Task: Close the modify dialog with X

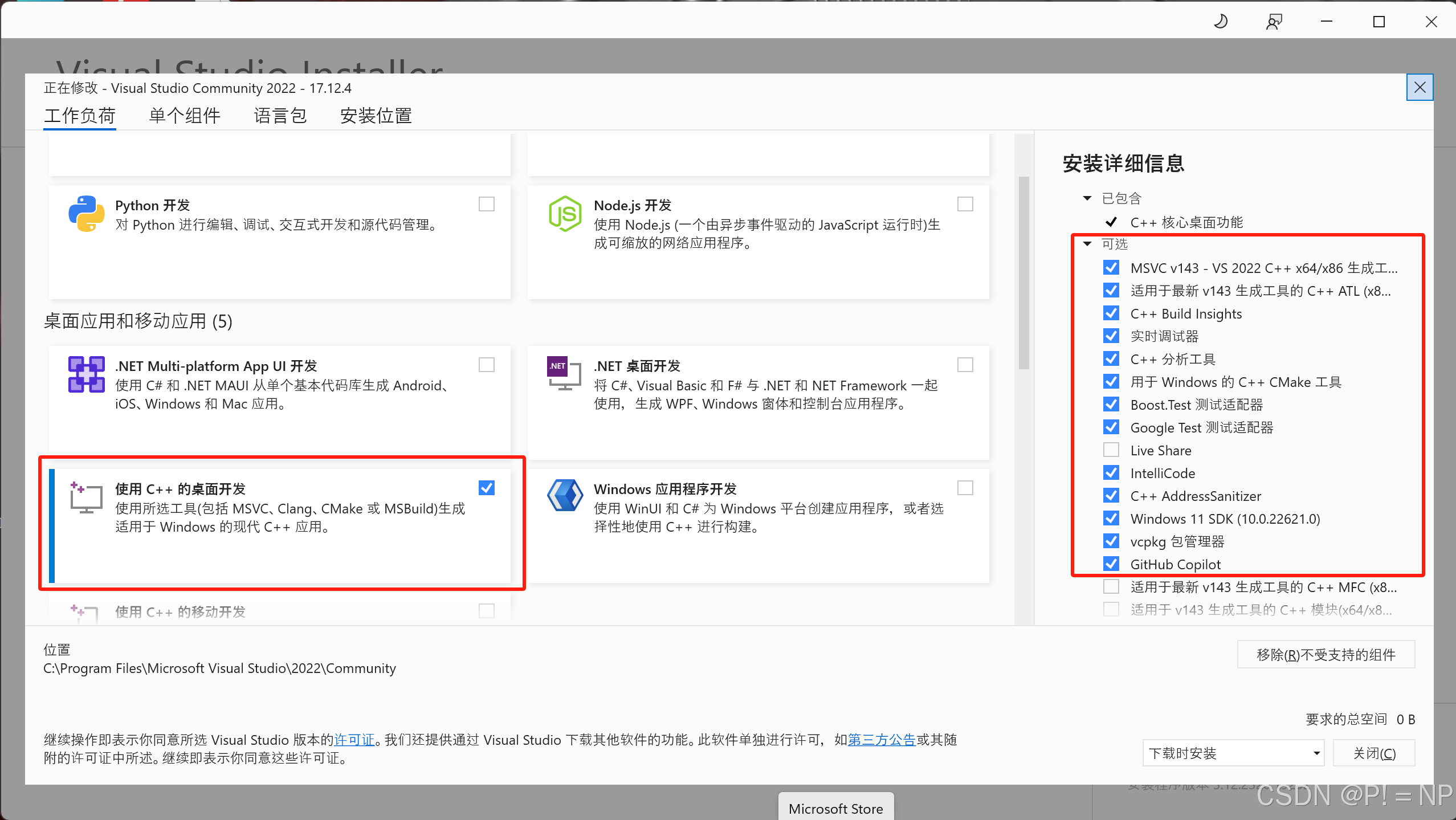Action: pos(1420,87)
